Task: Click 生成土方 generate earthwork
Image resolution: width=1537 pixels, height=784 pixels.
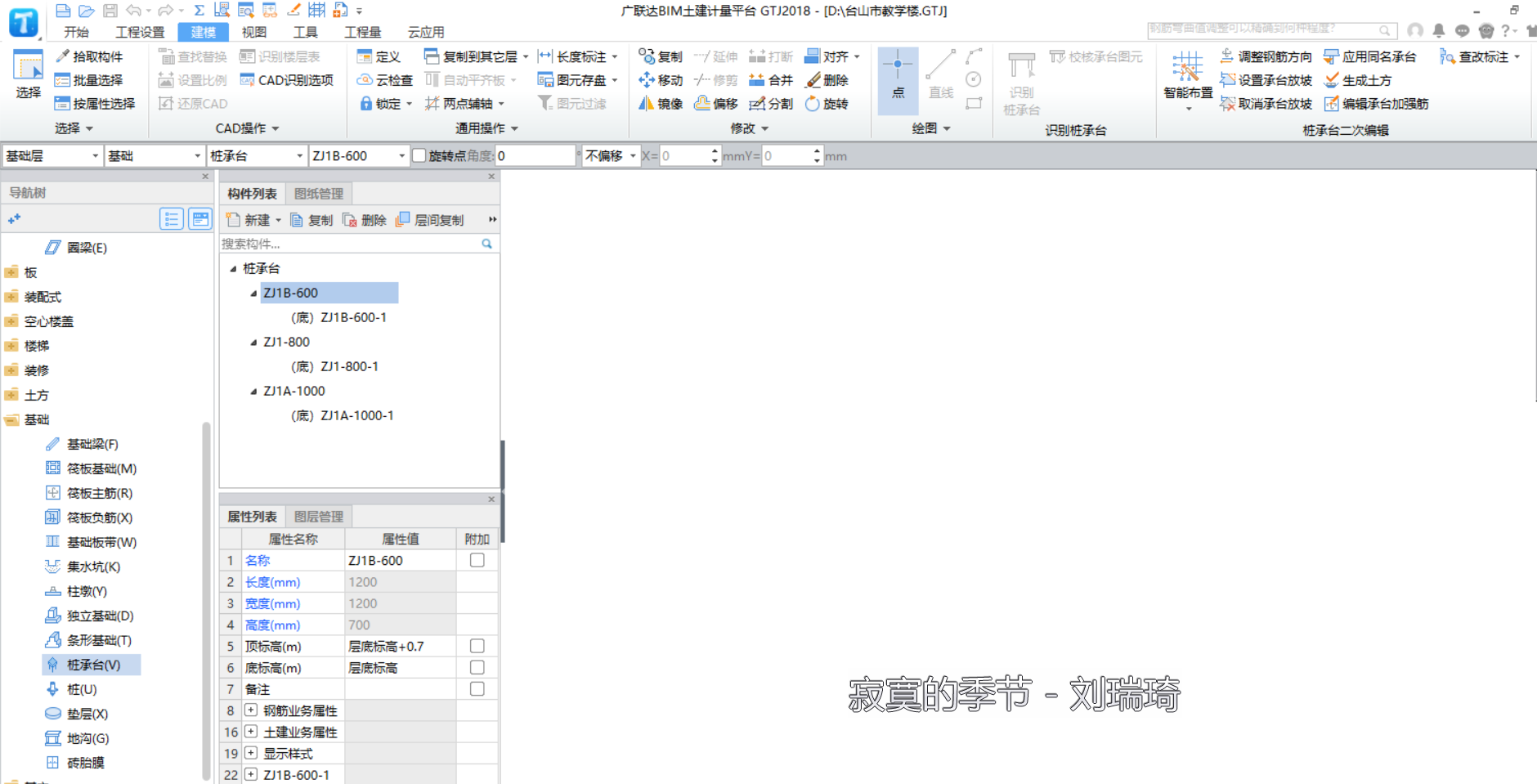Action: pyautogui.click(x=1358, y=80)
